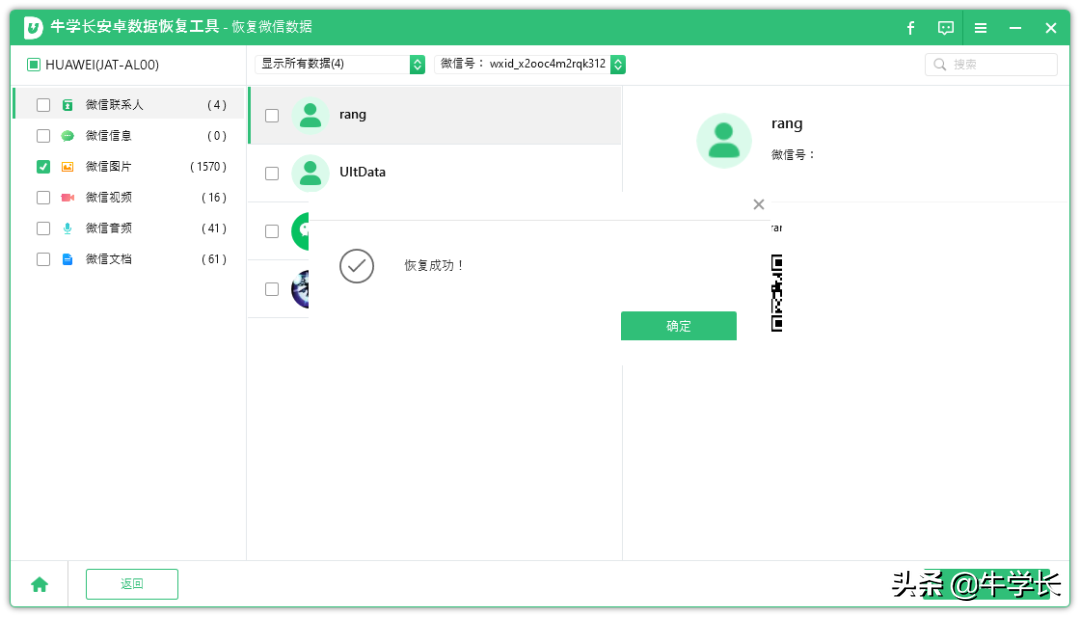Click the QR code image
Screen dimensions: 1080x617
click(x=777, y=293)
